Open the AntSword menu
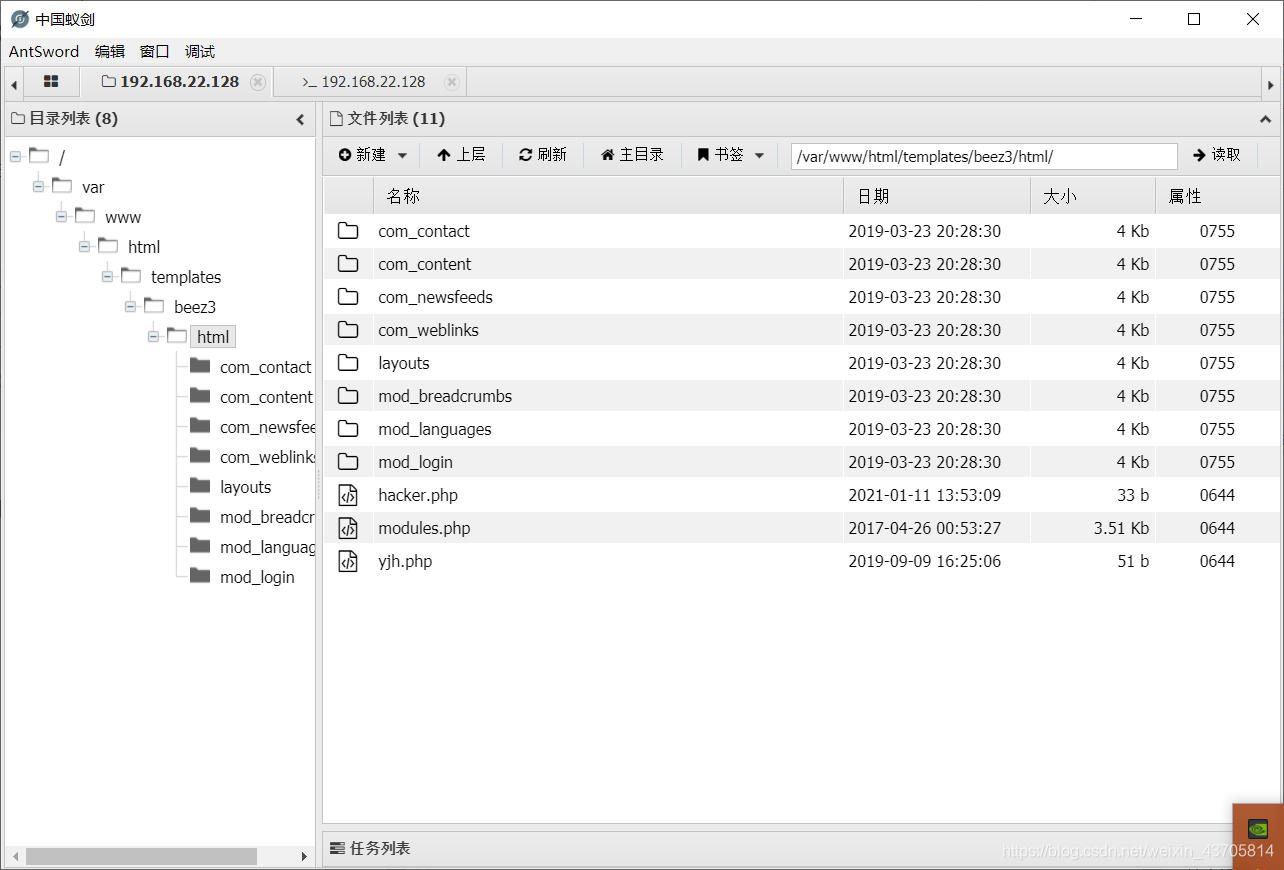The image size is (1284, 870). pos(44,52)
